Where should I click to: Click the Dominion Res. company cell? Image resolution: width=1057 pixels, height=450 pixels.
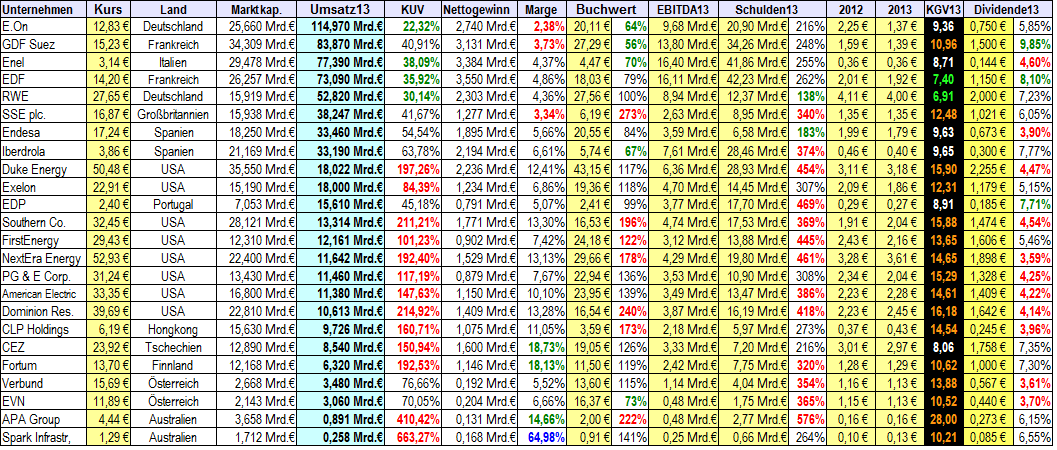point(44,309)
